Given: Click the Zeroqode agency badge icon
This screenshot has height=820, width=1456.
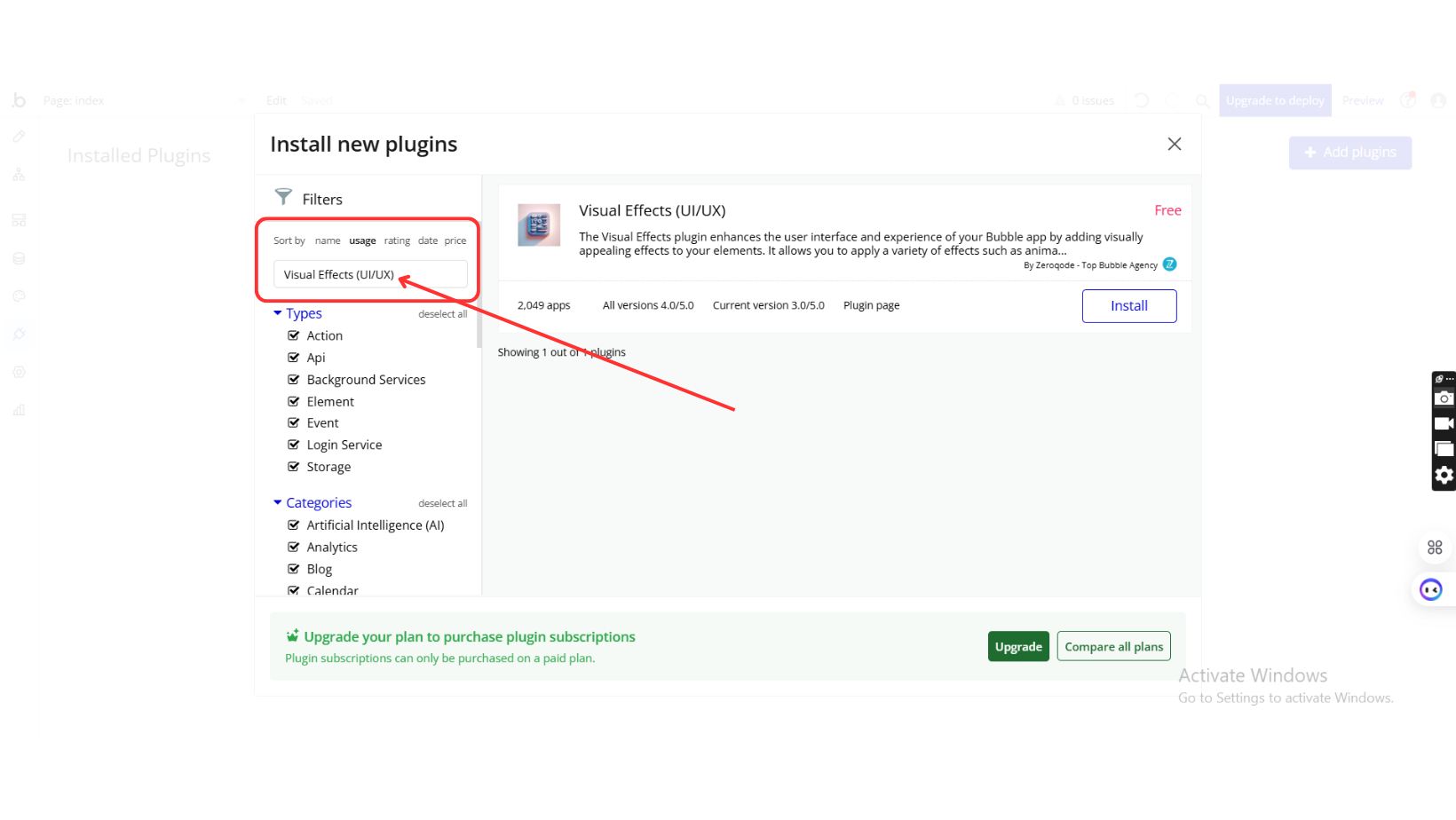Looking at the screenshot, I should (1170, 264).
